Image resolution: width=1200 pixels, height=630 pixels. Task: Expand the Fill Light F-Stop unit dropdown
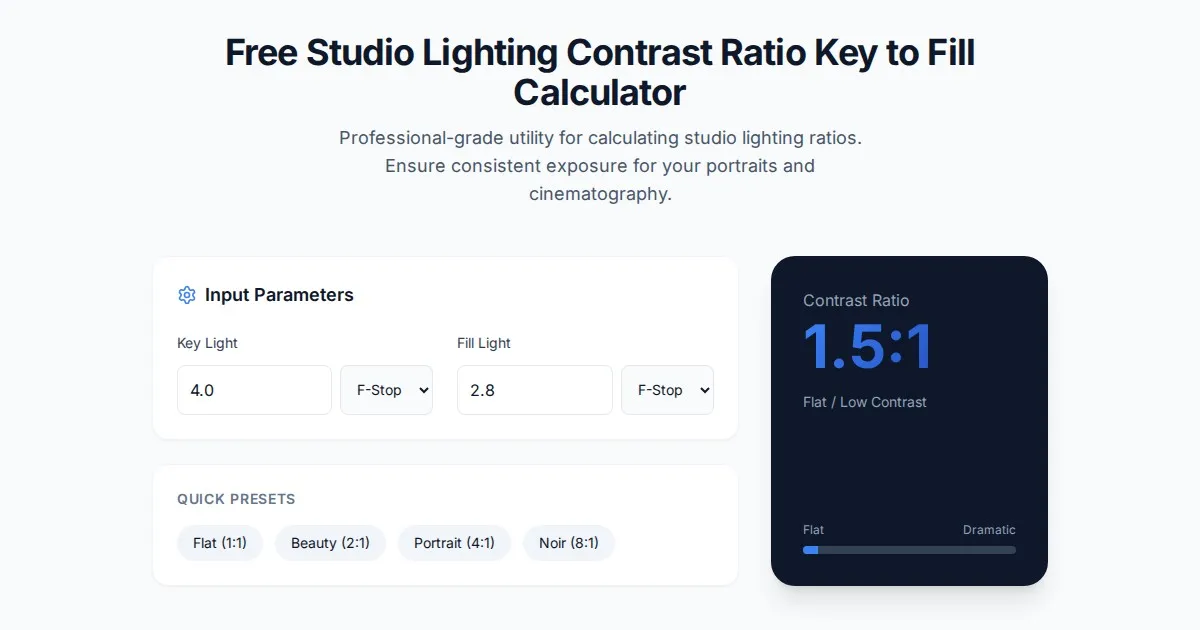tap(667, 390)
